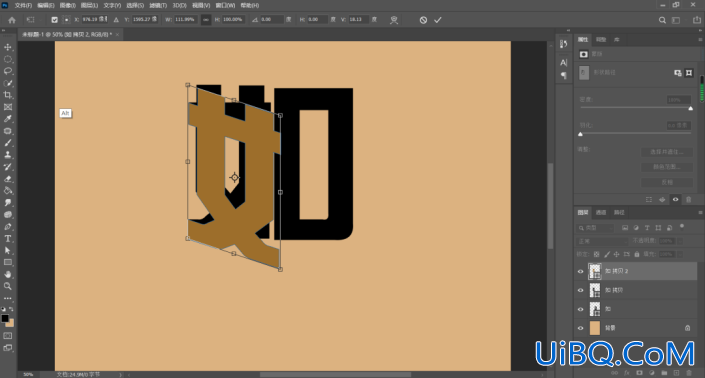This screenshot has width=705, height=378.
Task: Select the Hand tool
Action: [8, 274]
